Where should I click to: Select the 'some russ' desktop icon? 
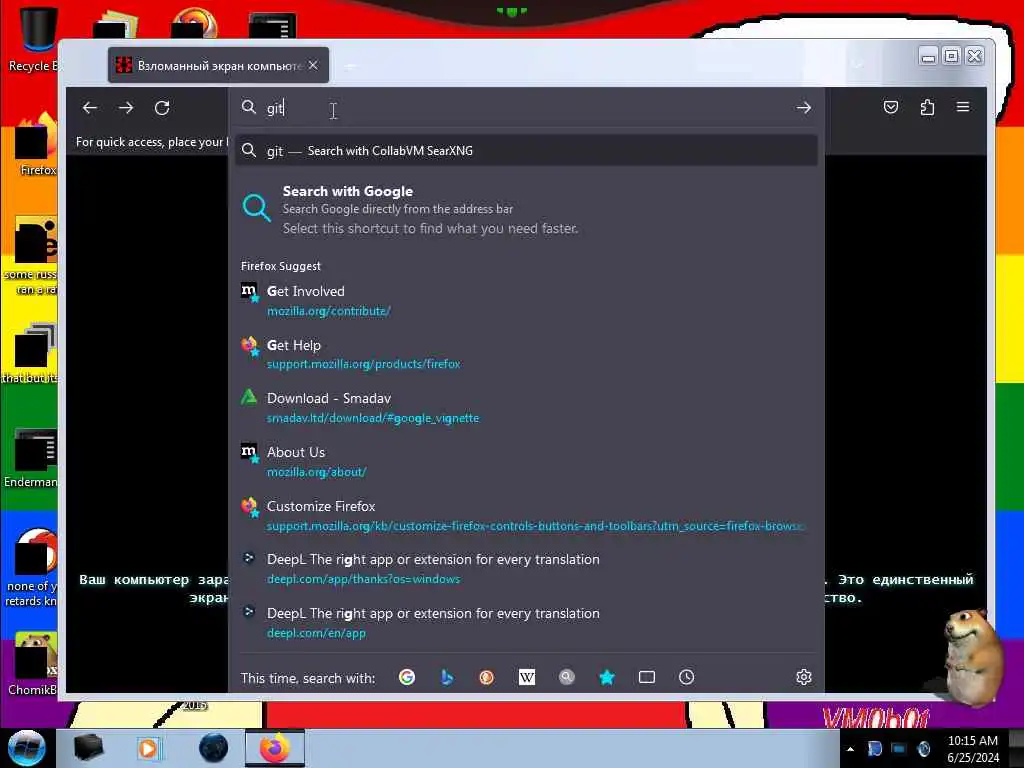[33, 255]
